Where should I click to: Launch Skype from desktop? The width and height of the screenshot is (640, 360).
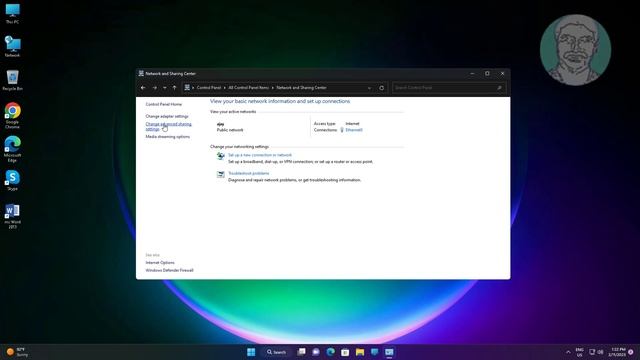point(12,180)
